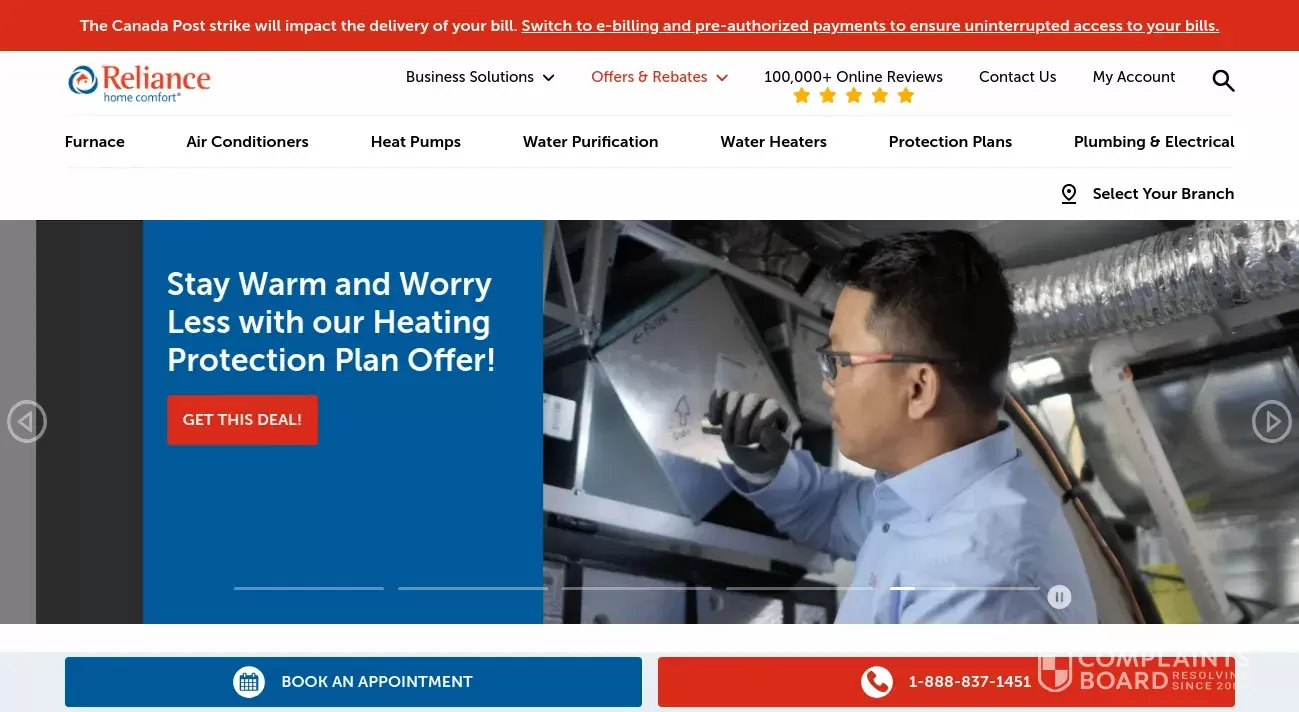Open the Heat Pumps menu item
Viewport: 1299px width, 712px height.
(416, 142)
